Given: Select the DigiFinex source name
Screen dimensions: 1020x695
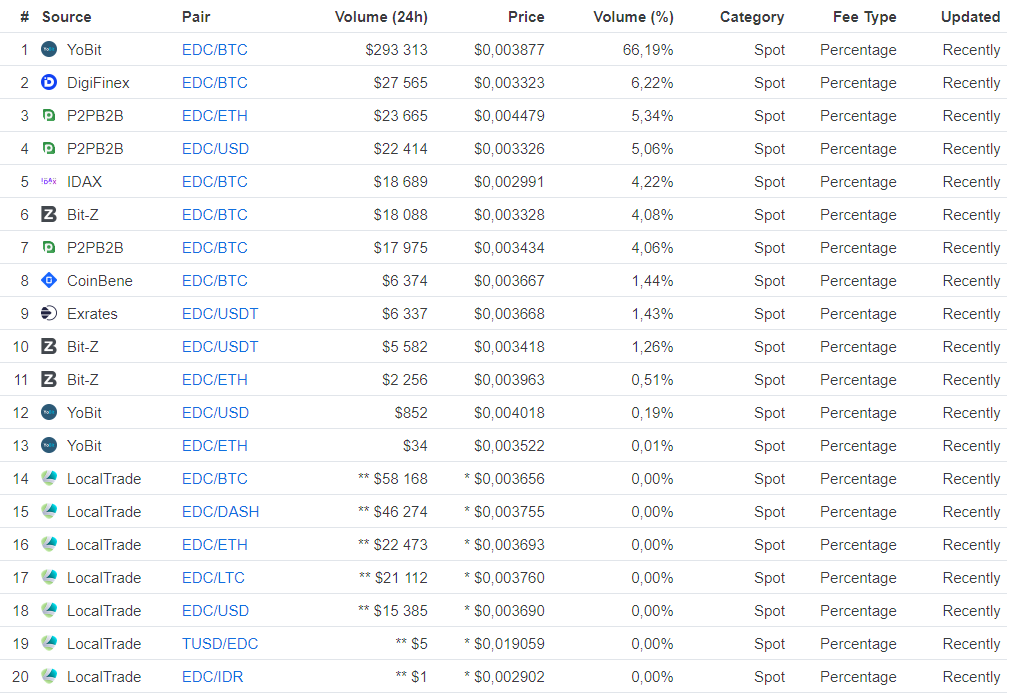Looking at the screenshot, I should click(98, 83).
